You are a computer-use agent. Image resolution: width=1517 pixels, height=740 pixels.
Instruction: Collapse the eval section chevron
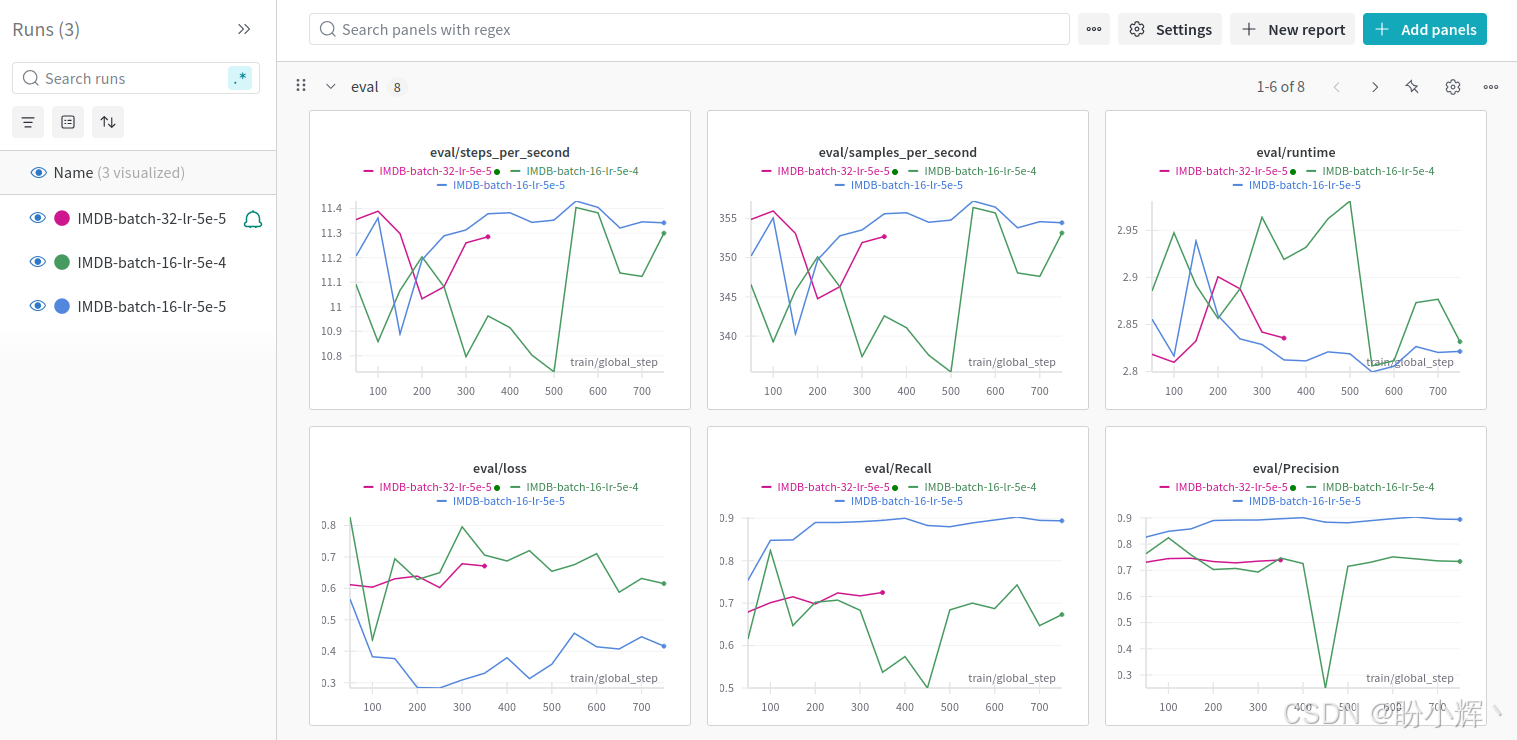tap(331, 86)
